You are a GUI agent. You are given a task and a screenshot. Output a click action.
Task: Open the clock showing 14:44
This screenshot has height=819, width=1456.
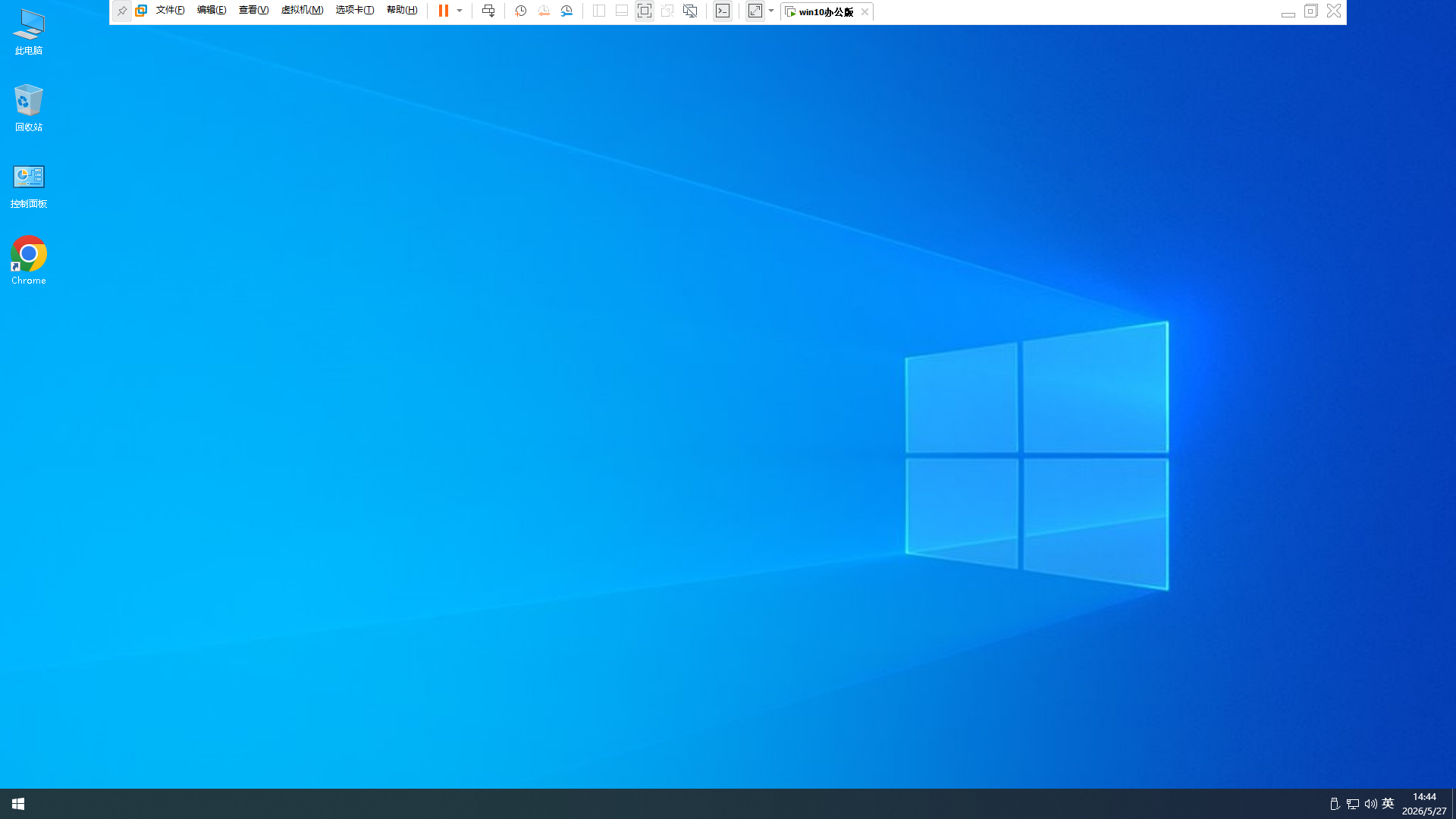[1424, 804]
